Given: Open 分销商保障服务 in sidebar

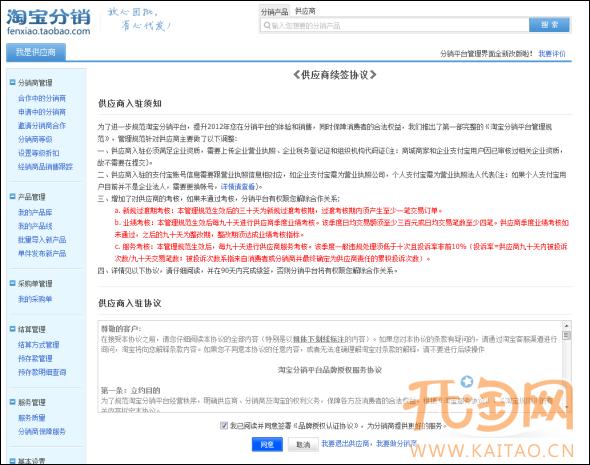Looking at the screenshot, I should pyautogui.click(x=42, y=432).
